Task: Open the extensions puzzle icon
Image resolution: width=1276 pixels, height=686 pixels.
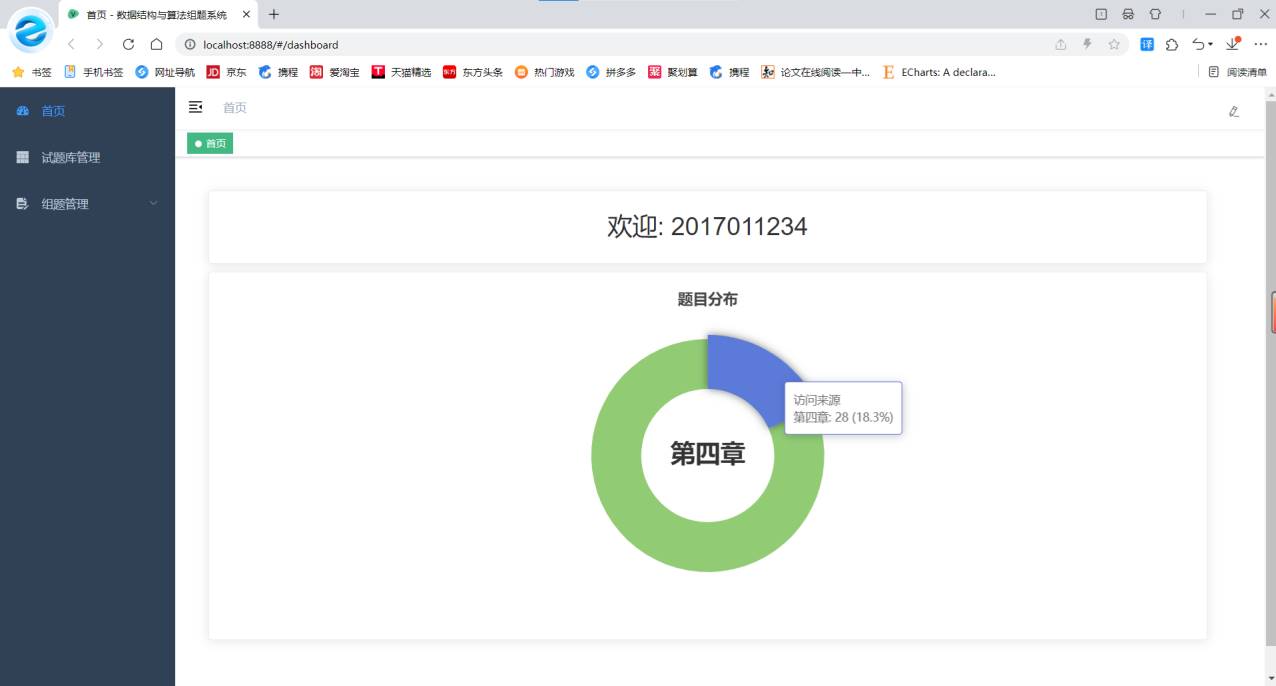Action: 1172,44
